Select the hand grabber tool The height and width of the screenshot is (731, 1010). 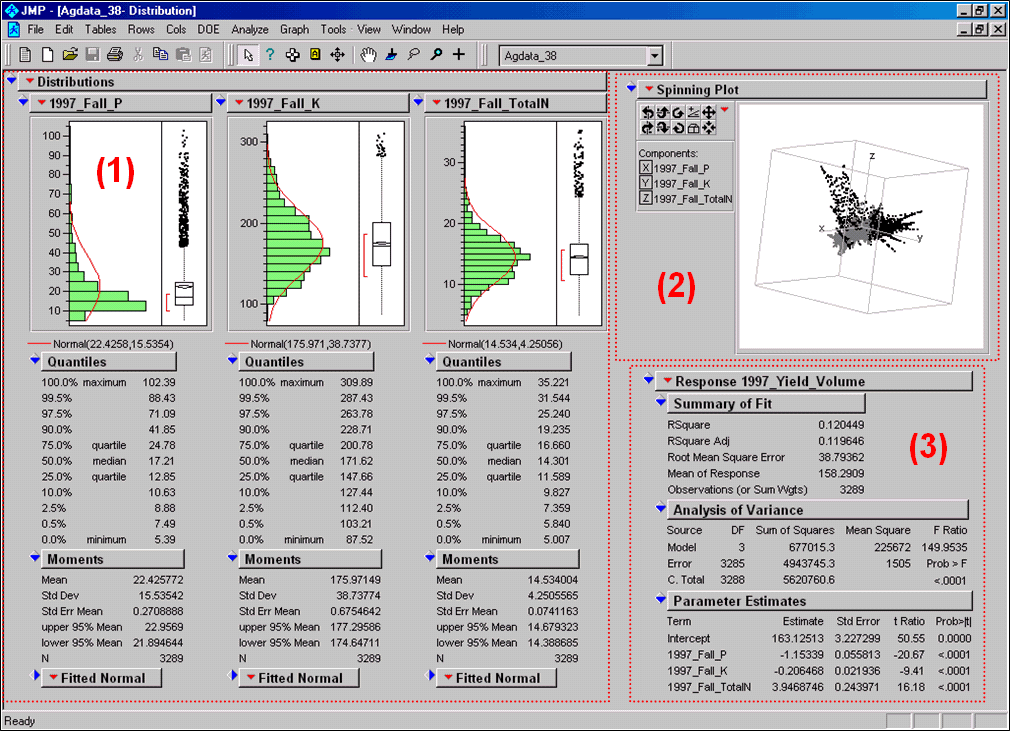coord(369,55)
